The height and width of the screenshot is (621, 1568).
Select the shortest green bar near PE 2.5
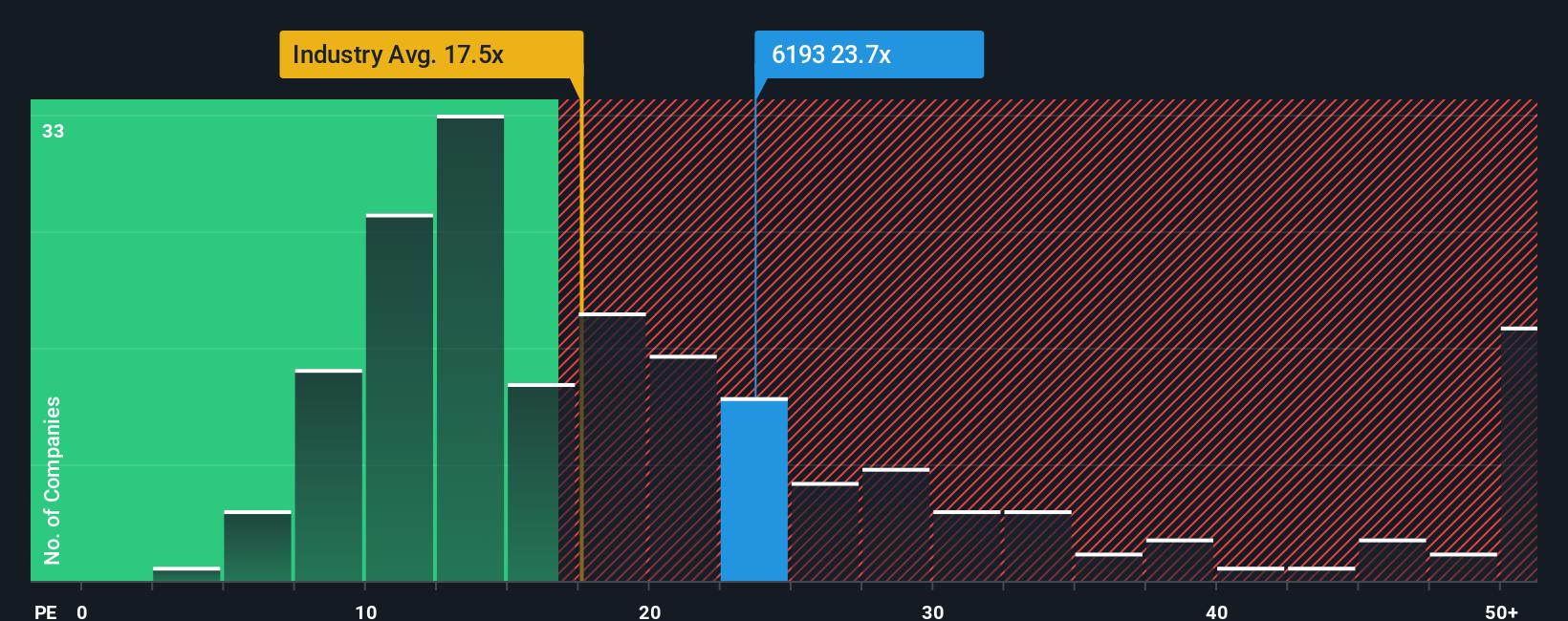coord(186,574)
